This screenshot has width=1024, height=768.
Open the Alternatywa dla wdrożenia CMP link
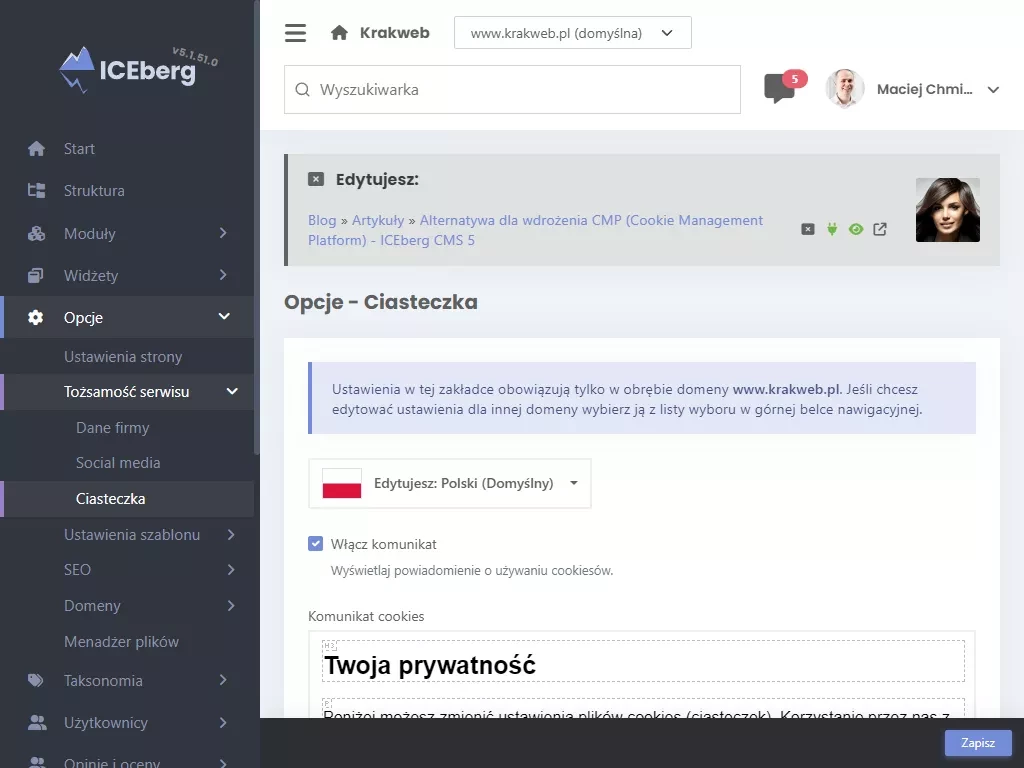tap(536, 230)
